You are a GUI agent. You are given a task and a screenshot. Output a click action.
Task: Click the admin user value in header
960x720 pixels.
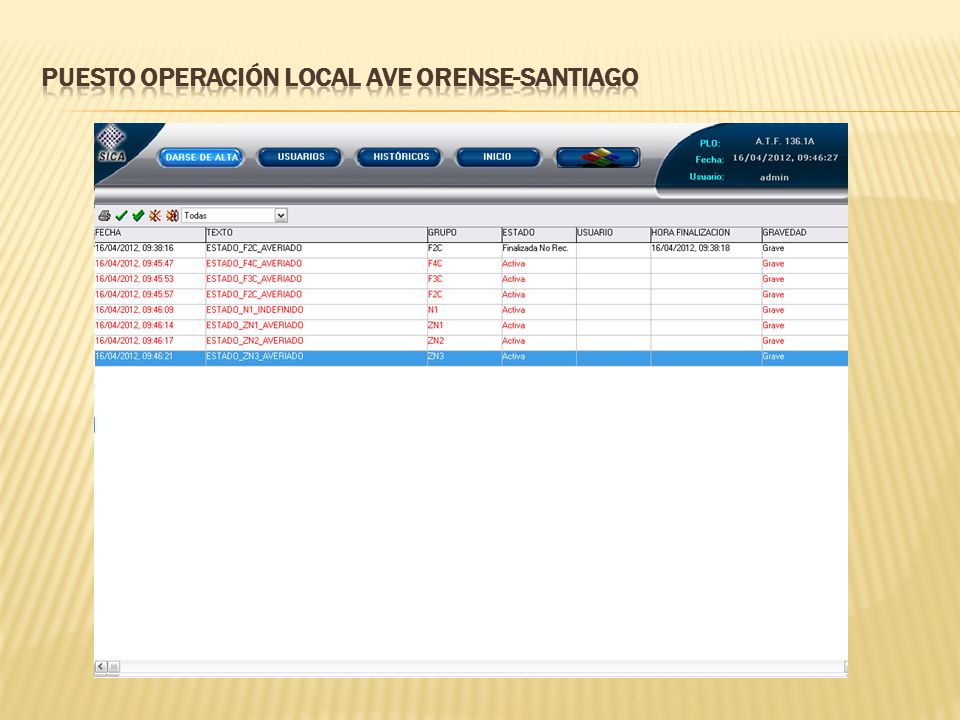point(774,178)
